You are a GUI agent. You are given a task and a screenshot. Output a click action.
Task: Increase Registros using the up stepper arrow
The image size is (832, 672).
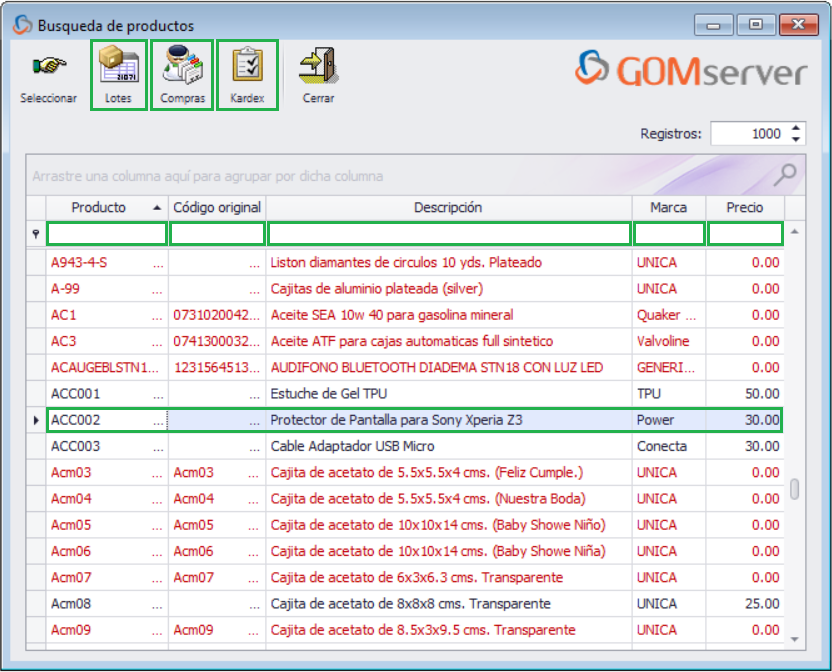[796, 127]
